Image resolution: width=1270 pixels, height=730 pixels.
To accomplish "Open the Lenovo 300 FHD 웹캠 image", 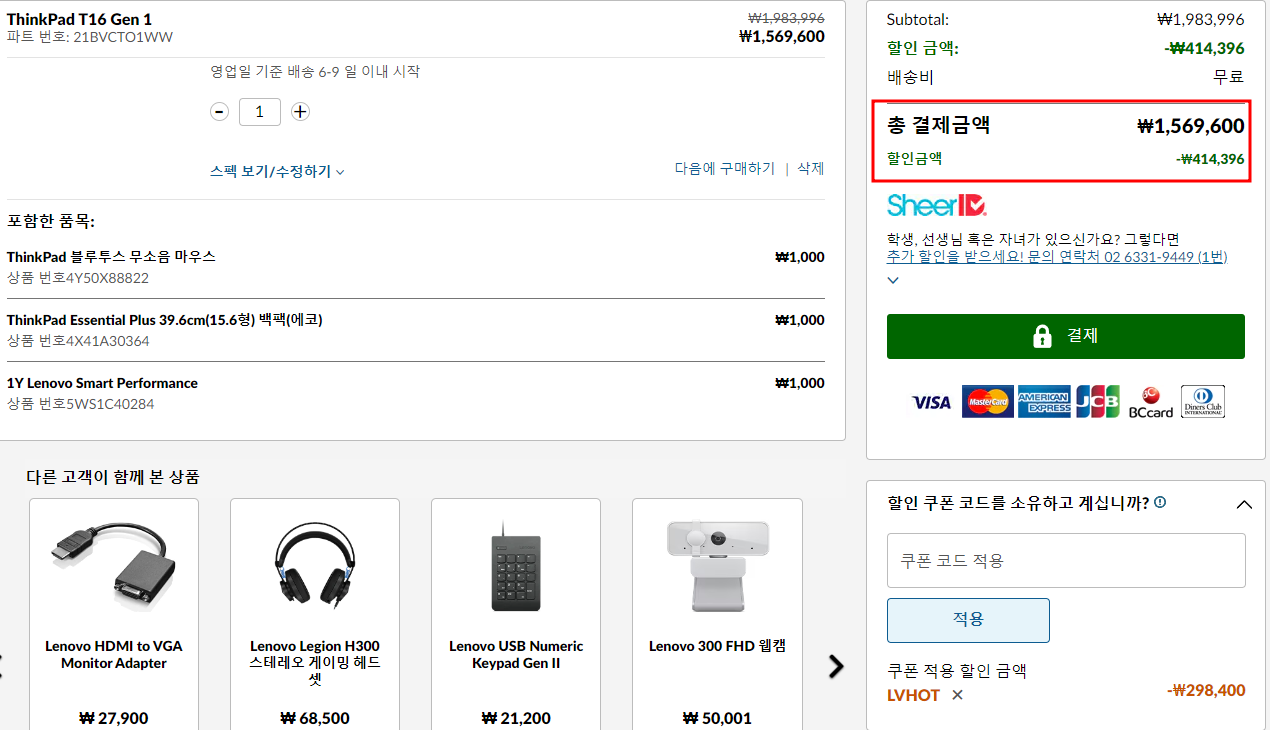I will 717,565.
